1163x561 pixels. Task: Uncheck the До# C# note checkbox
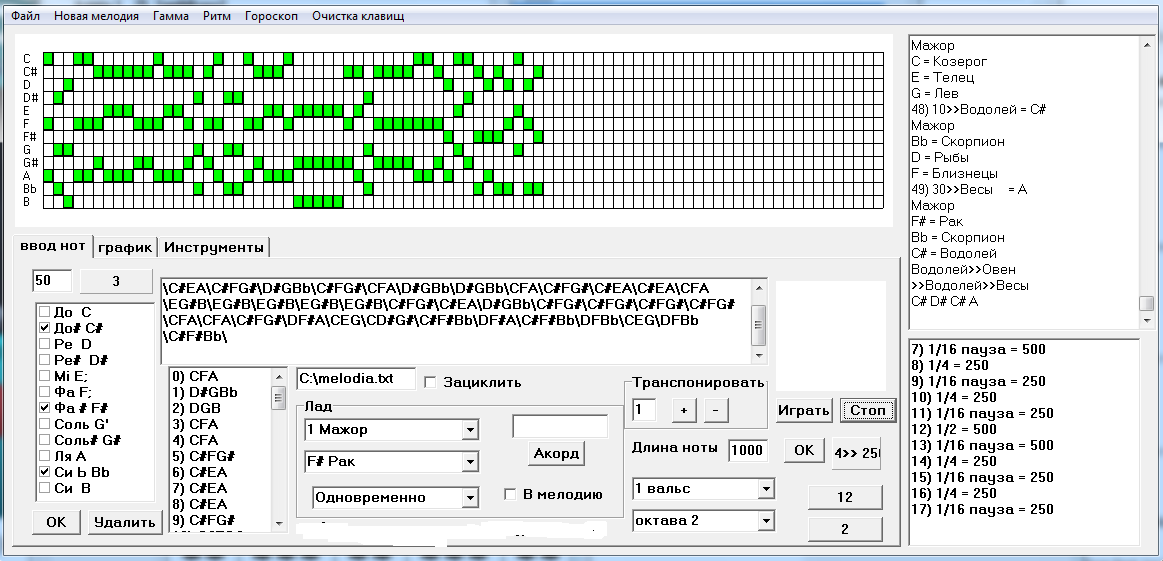[x=43, y=328]
